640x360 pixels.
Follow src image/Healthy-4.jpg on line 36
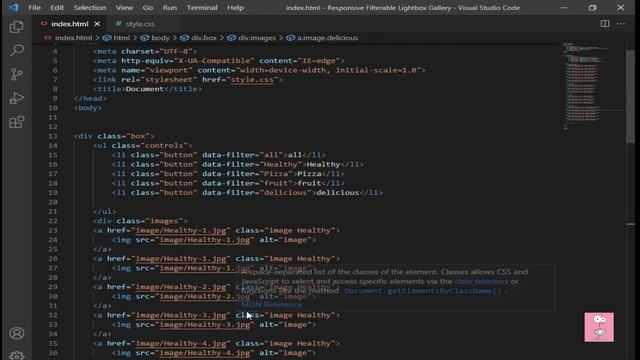tap(204, 353)
